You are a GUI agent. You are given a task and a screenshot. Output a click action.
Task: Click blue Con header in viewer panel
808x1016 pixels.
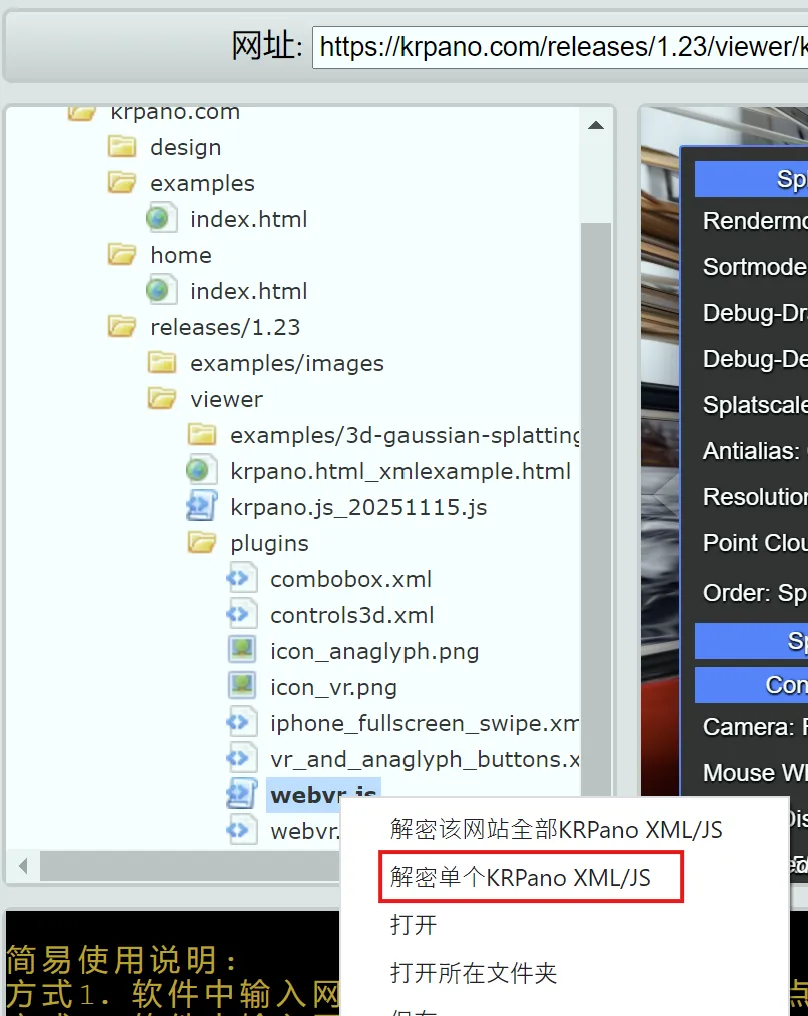click(752, 685)
